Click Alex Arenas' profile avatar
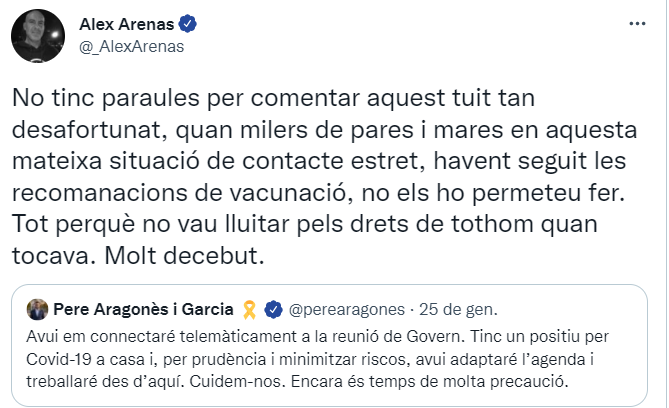This screenshot has height=408, width=669. click(x=38, y=38)
